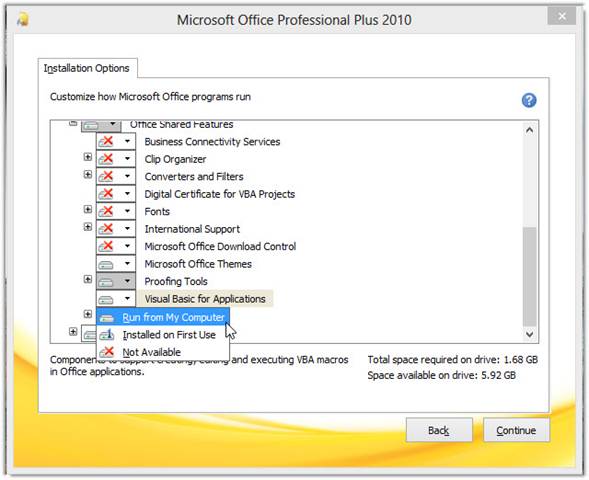The height and width of the screenshot is (480, 589).
Task: Expand the node beside Run from My Computer
Action: pos(88,314)
